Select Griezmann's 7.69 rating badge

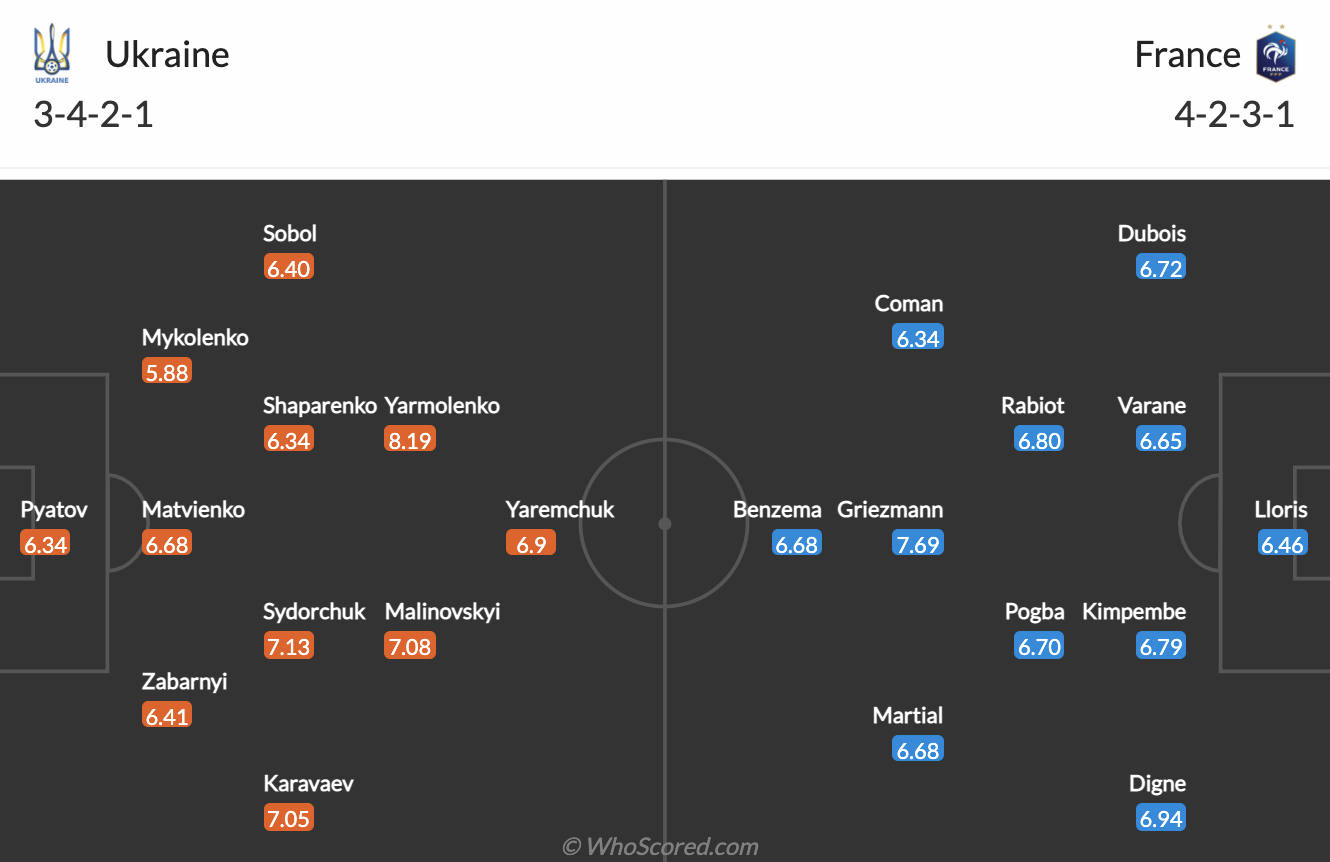918,544
